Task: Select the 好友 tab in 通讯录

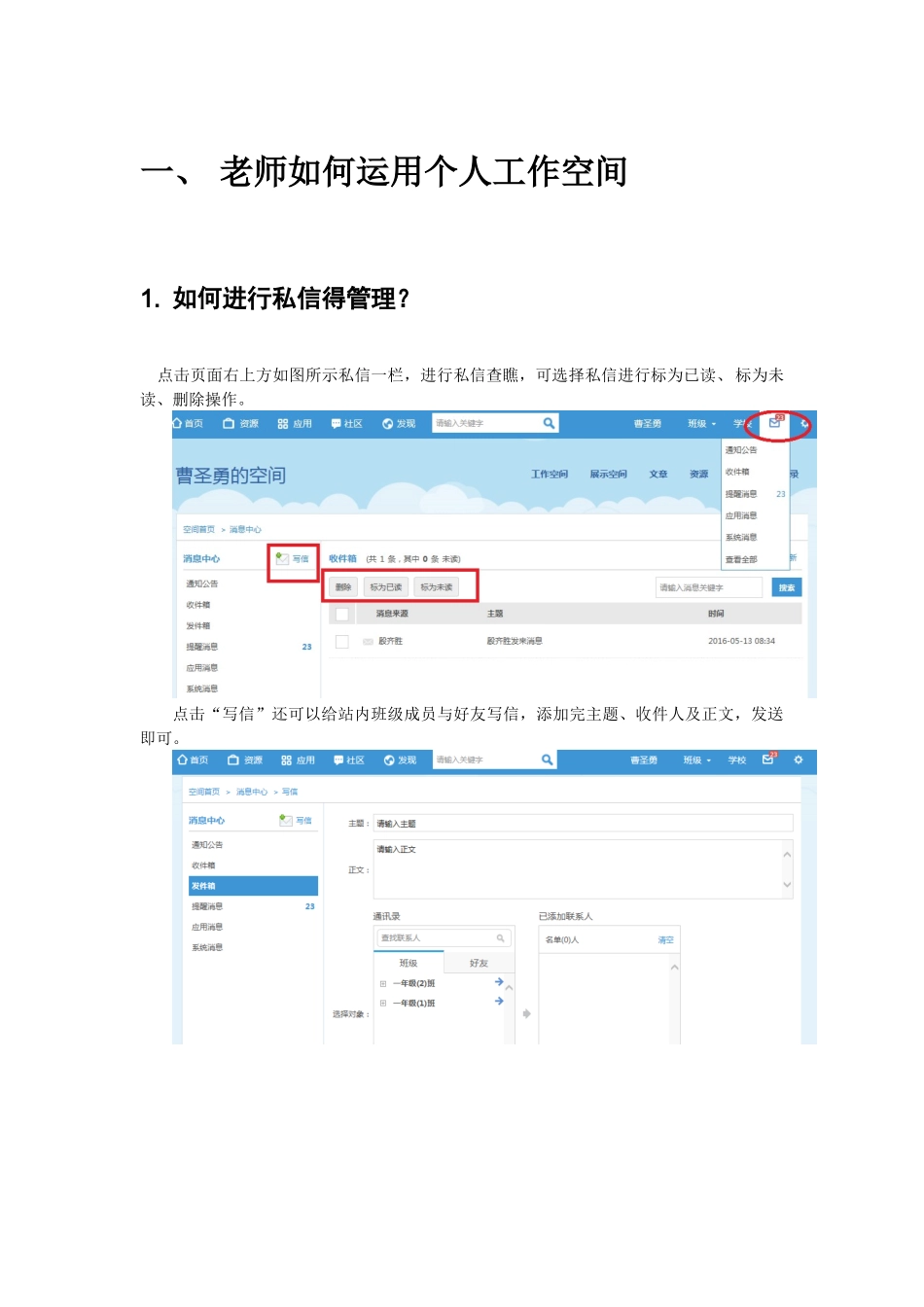Action: 479,963
